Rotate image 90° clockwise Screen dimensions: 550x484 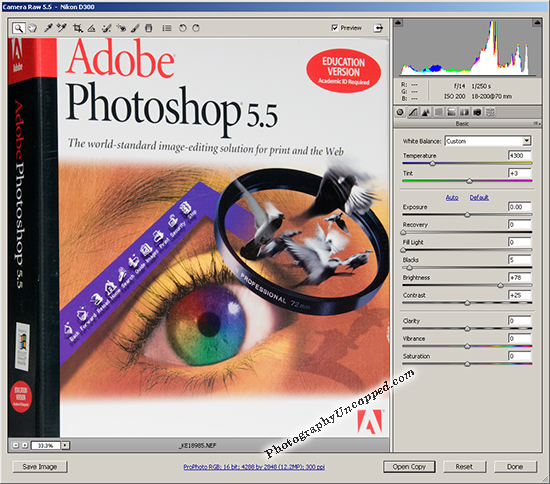pyautogui.click(x=196, y=28)
